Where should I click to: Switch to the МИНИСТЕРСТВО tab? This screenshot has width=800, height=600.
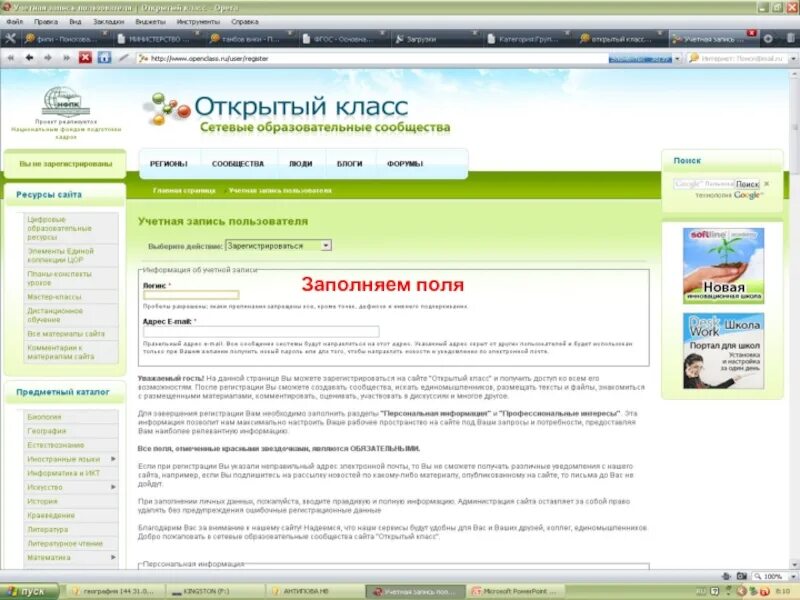pyautogui.click(x=158, y=39)
